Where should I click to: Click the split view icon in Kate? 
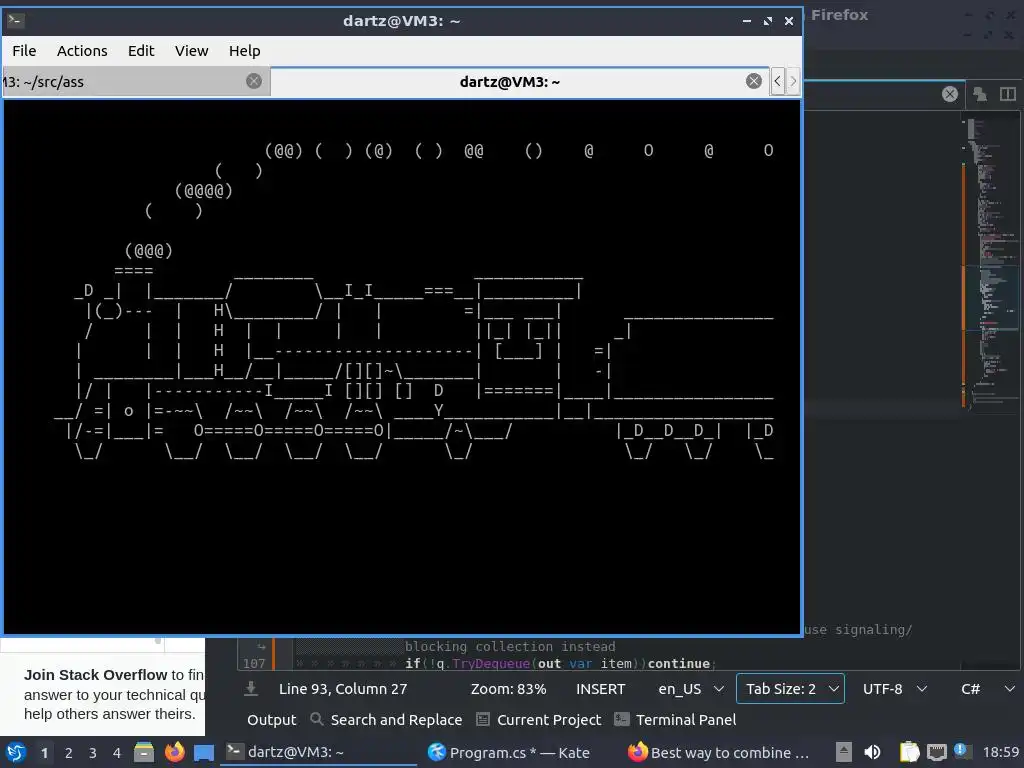tap(1008, 94)
